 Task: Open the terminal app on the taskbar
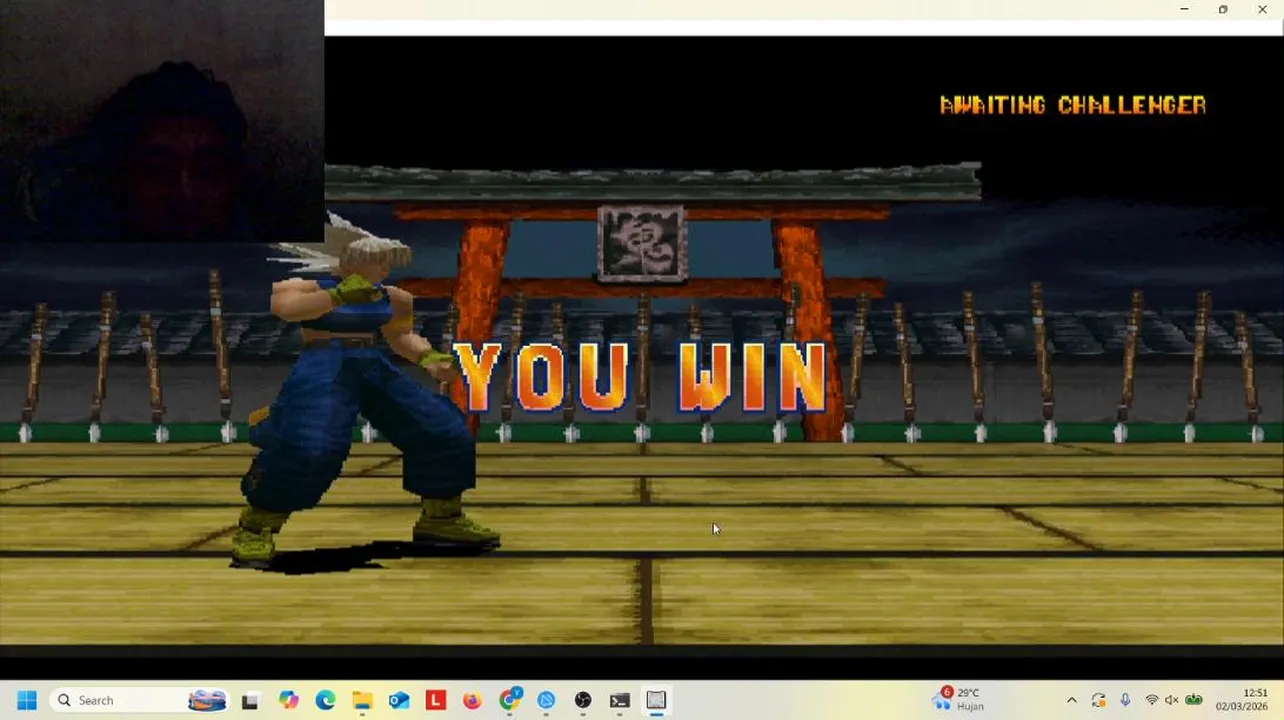[x=620, y=701]
